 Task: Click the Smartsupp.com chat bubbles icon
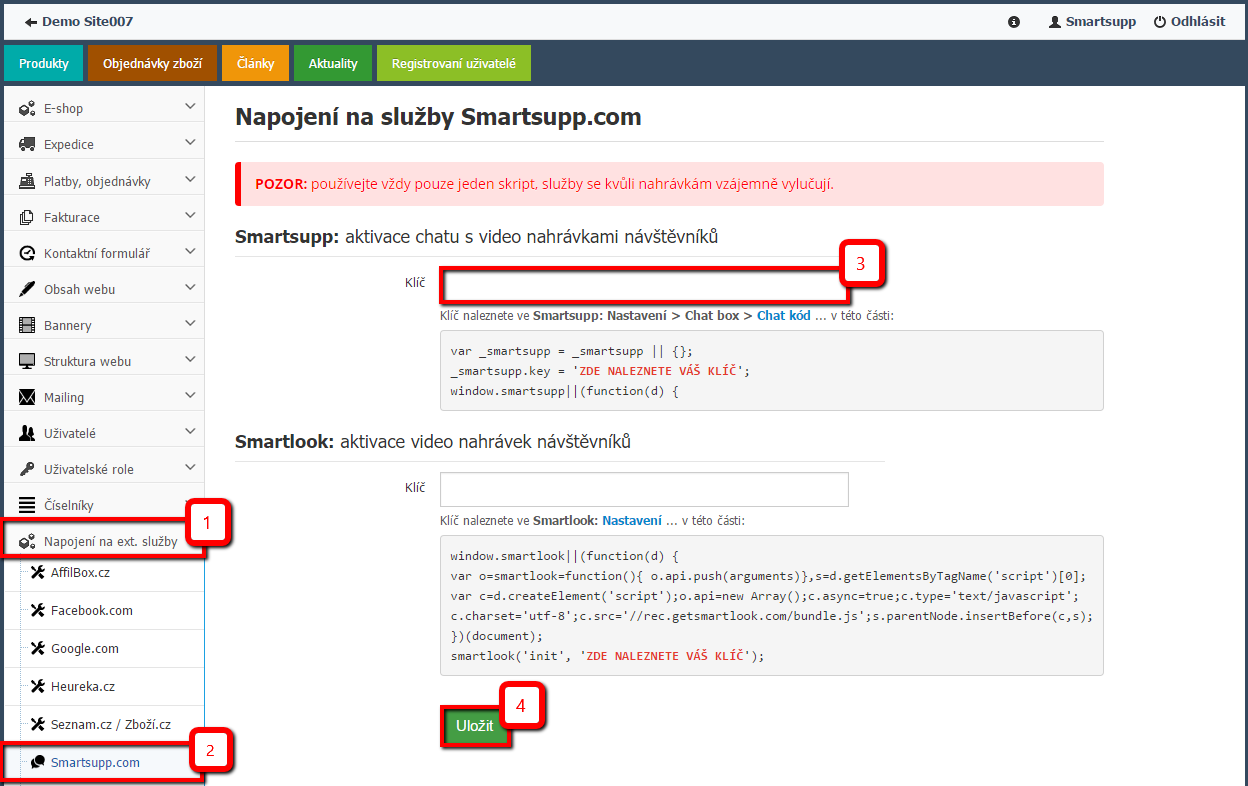(38, 762)
